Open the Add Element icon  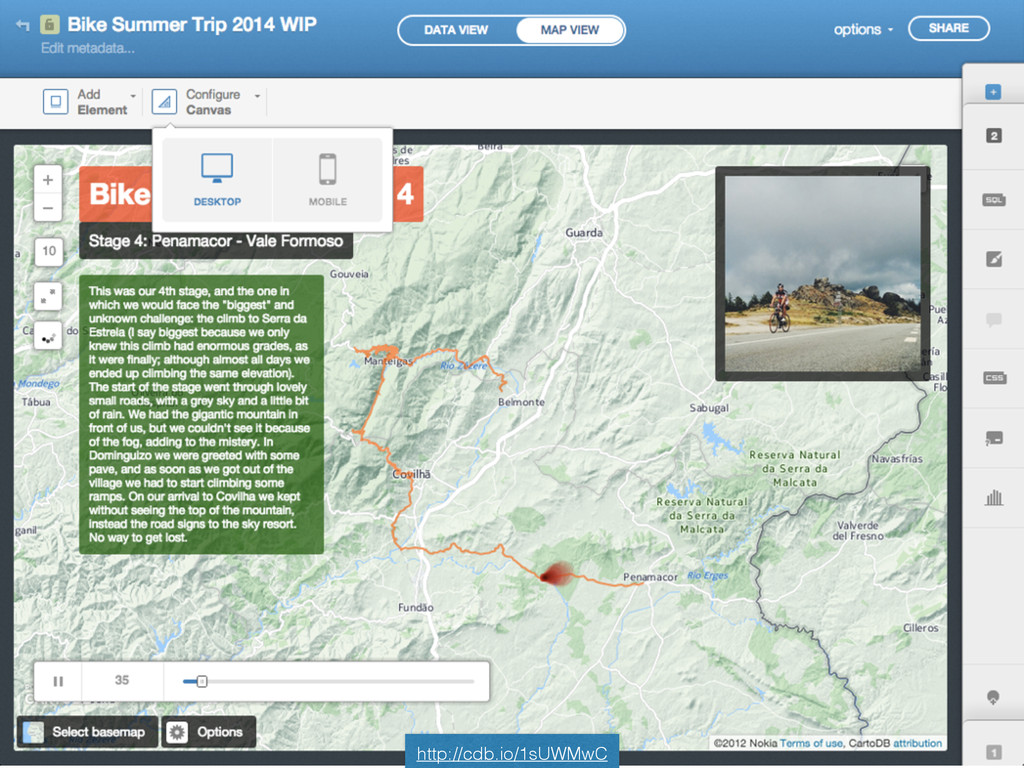(x=56, y=102)
